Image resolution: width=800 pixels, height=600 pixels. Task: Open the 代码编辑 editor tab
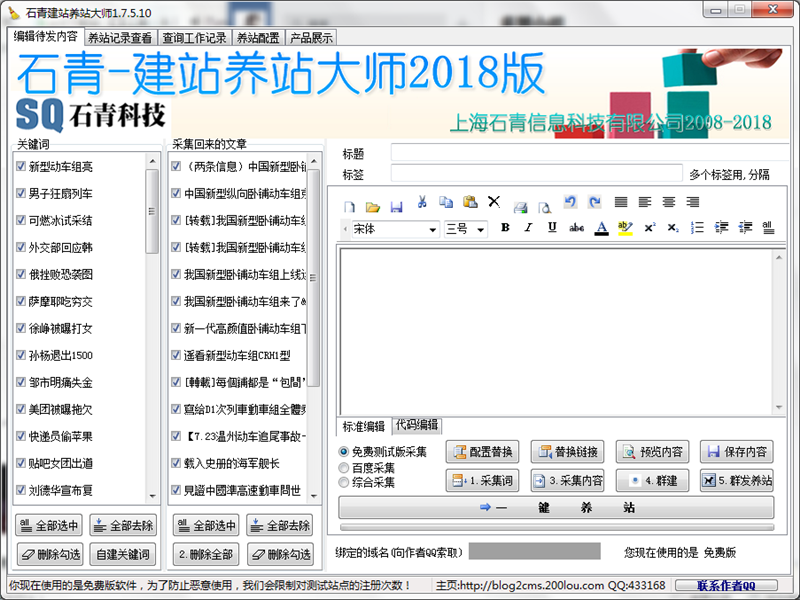click(x=416, y=425)
